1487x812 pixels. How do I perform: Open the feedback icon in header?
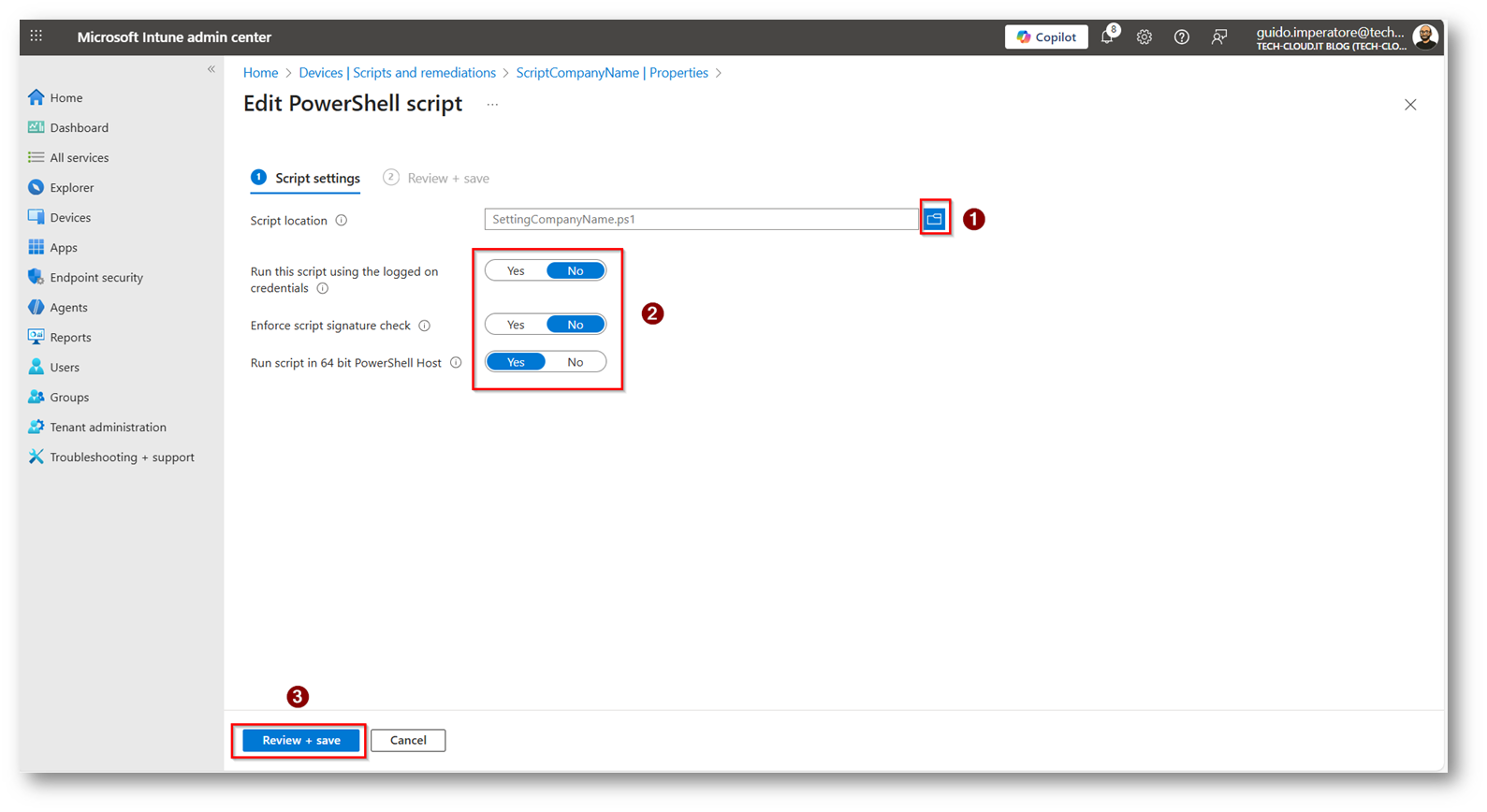point(1218,37)
